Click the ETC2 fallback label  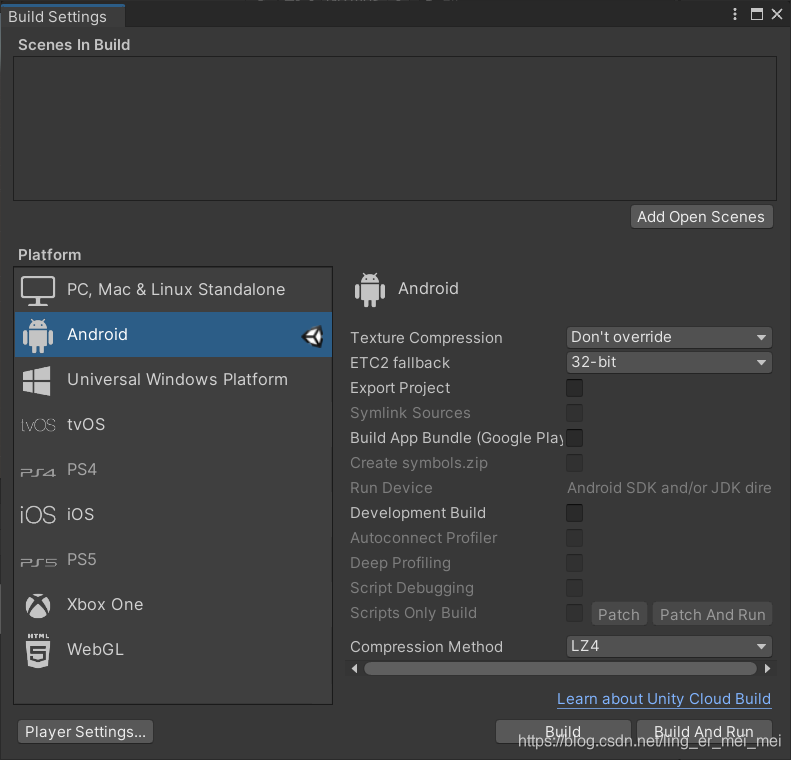tap(400, 363)
